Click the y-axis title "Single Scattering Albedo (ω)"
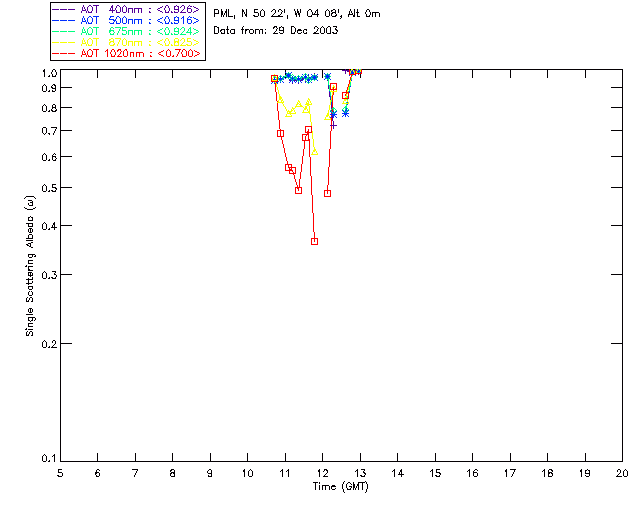Viewport: 640px width, 512px height. pyautogui.click(x=30, y=266)
